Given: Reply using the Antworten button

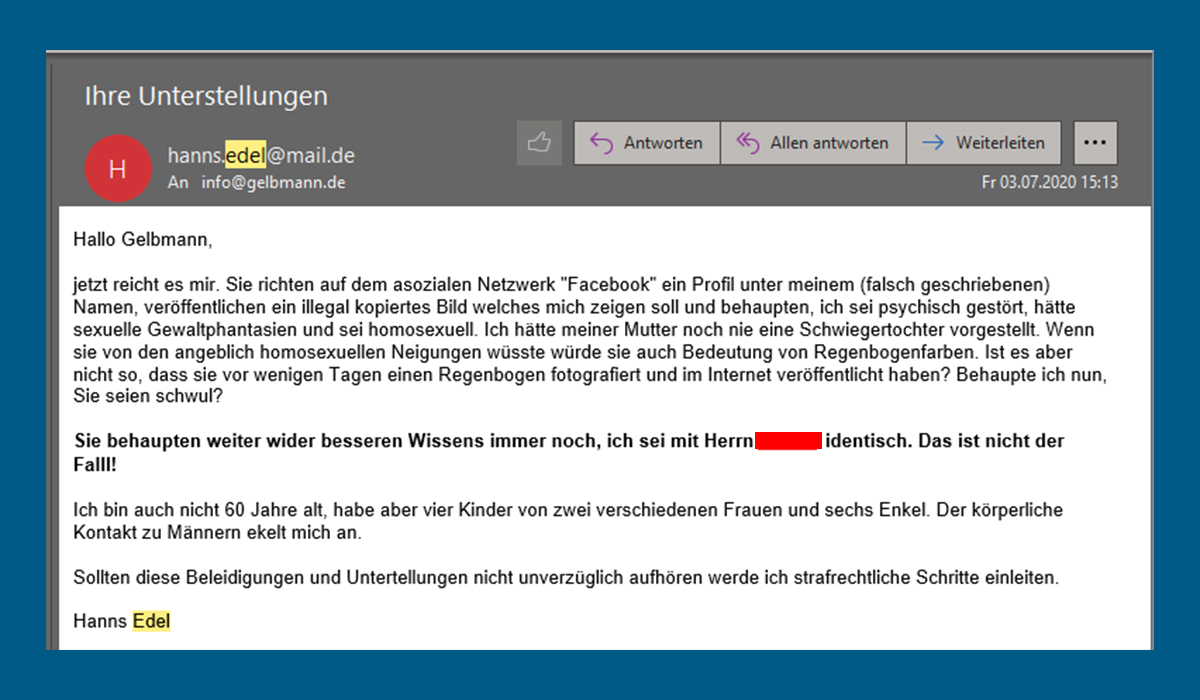Looking at the screenshot, I should click(646, 143).
